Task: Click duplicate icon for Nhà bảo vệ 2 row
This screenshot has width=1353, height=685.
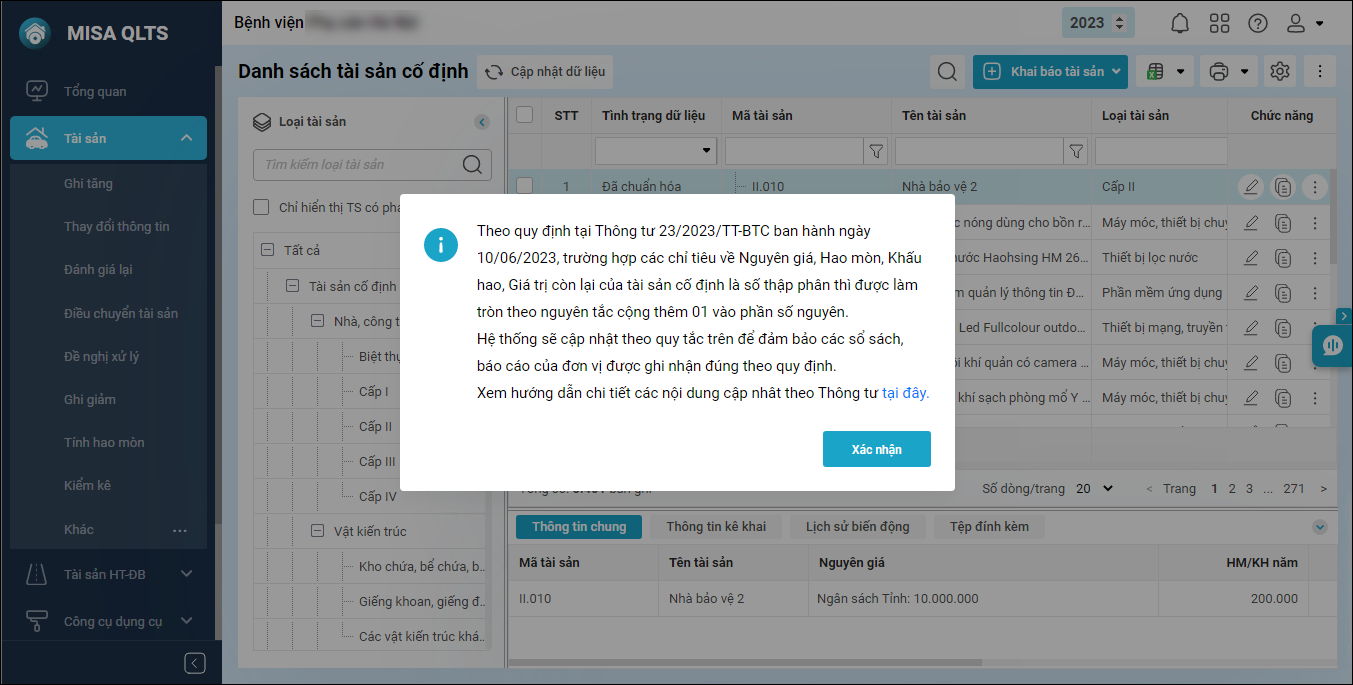Action: click(1283, 187)
